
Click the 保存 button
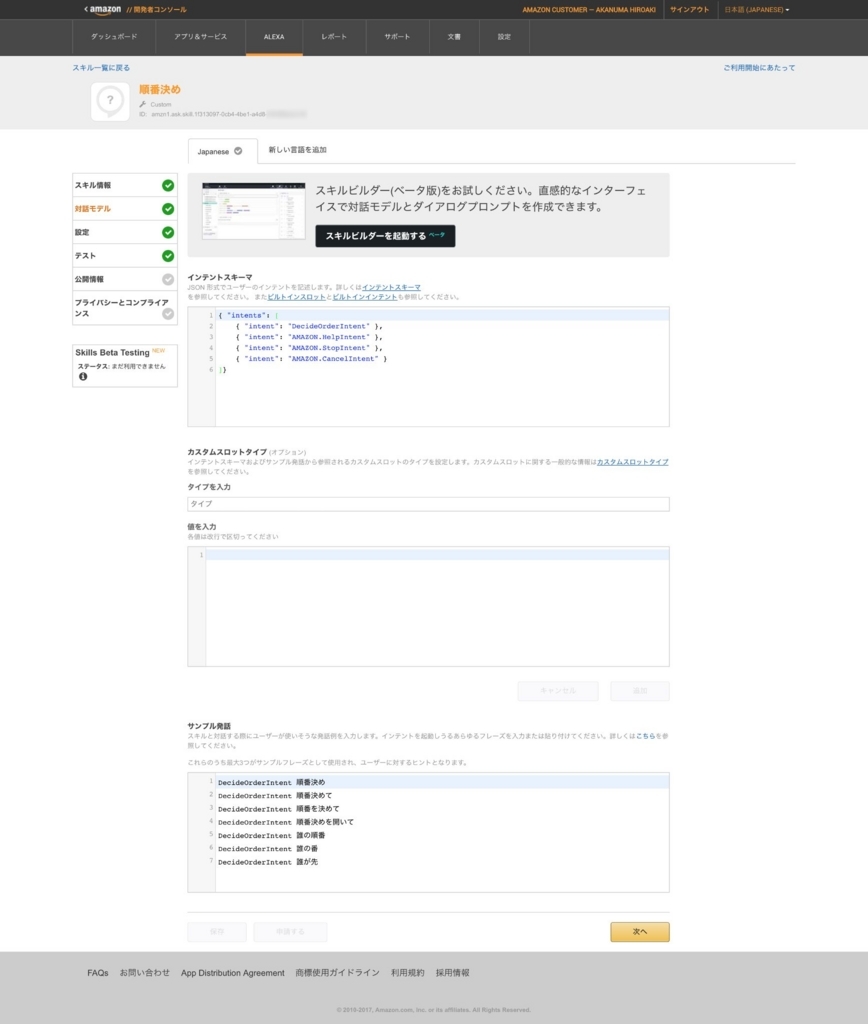[x=217, y=932]
